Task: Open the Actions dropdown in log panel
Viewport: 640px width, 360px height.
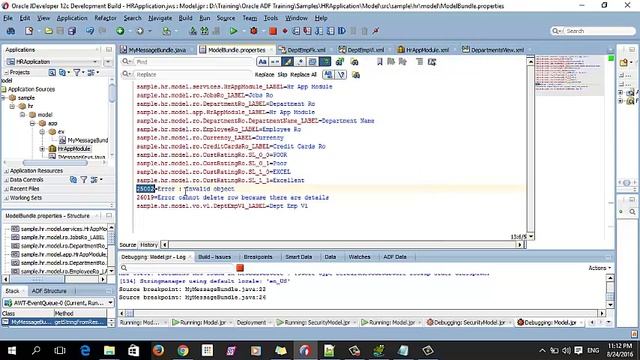Action: (600, 268)
